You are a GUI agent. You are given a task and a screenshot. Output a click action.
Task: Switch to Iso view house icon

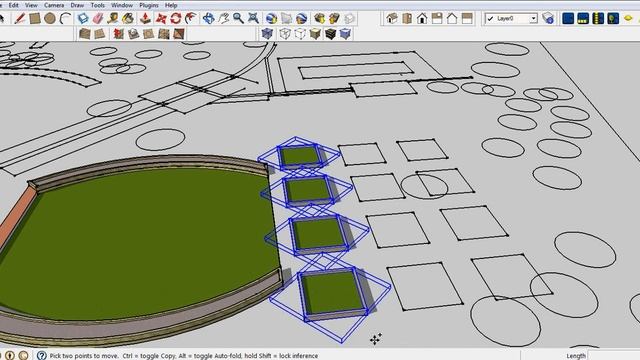click(392, 18)
